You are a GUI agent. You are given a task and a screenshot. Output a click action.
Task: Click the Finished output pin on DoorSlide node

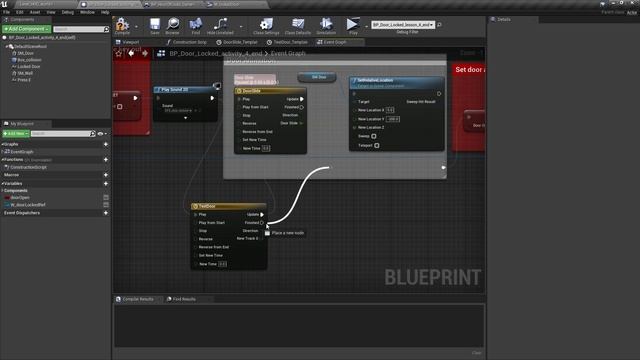(302, 107)
